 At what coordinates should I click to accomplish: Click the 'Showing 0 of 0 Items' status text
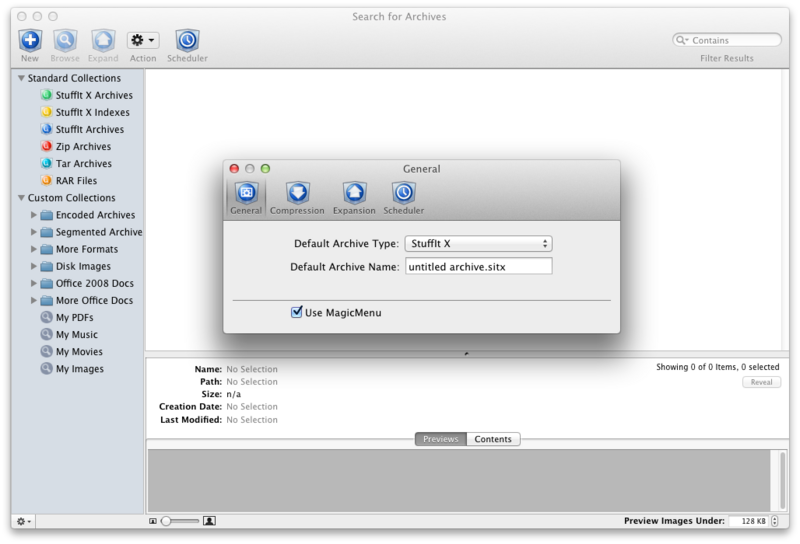(x=717, y=367)
